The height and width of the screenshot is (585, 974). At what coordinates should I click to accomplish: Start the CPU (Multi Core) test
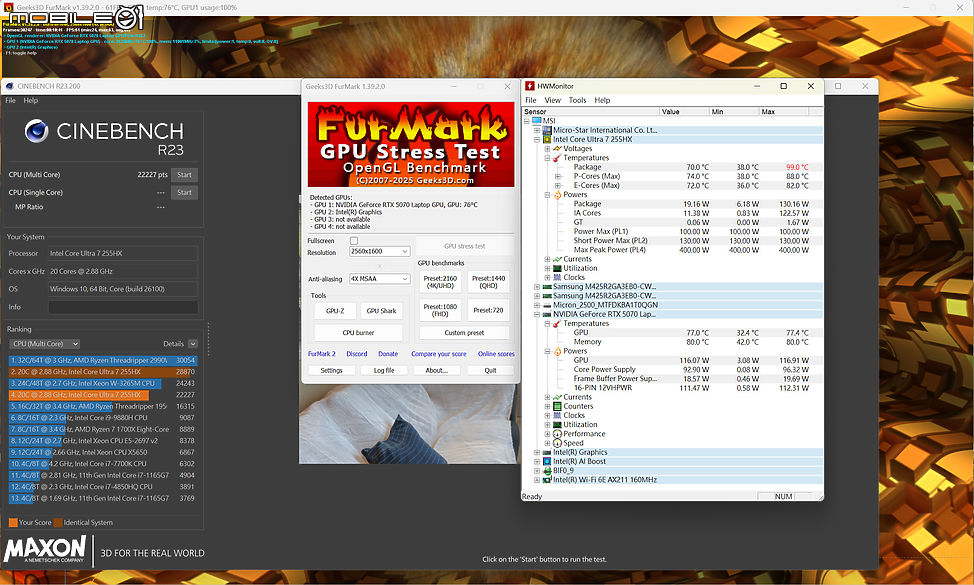pyautogui.click(x=184, y=175)
